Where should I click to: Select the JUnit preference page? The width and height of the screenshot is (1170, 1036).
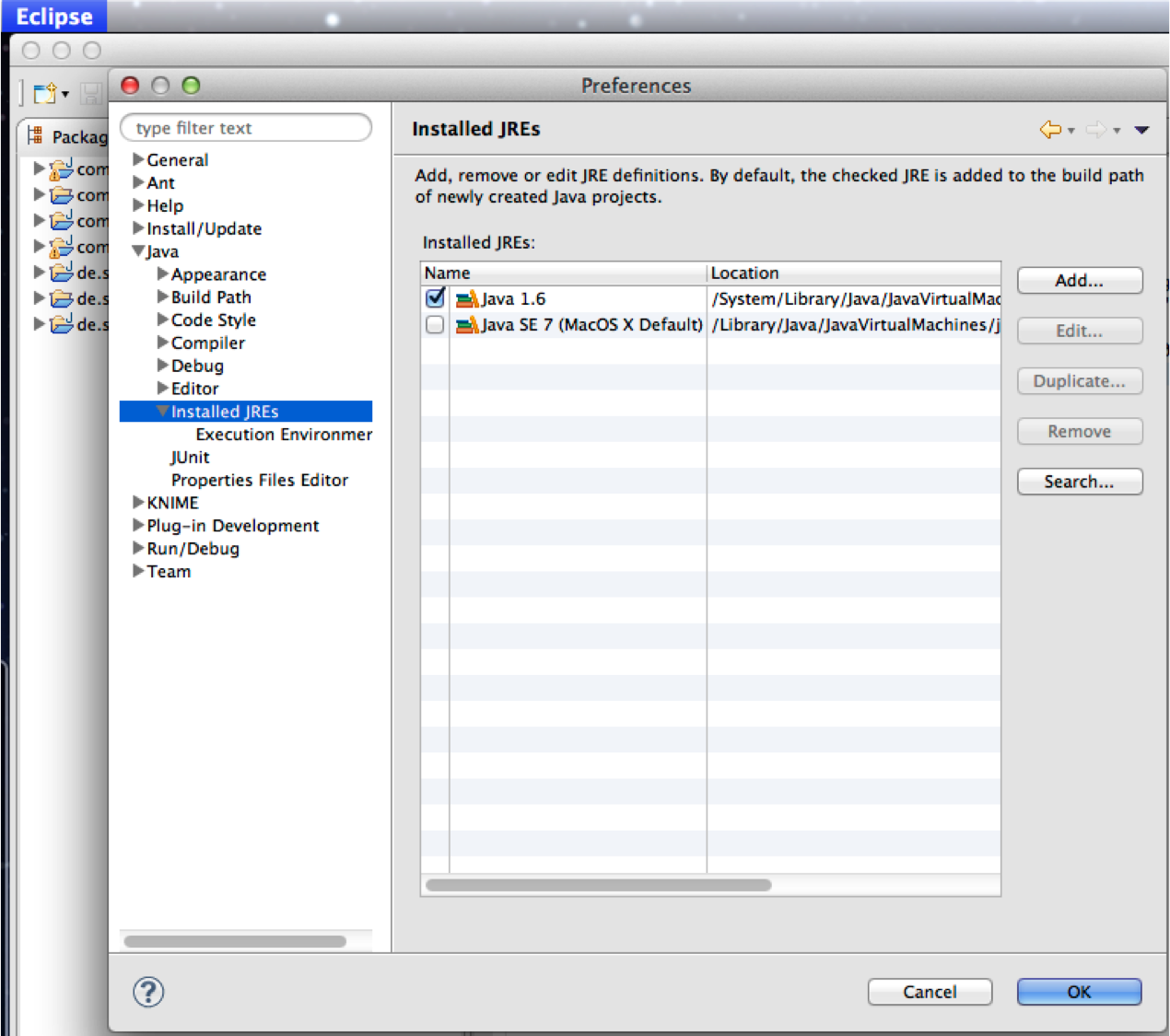pos(190,458)
